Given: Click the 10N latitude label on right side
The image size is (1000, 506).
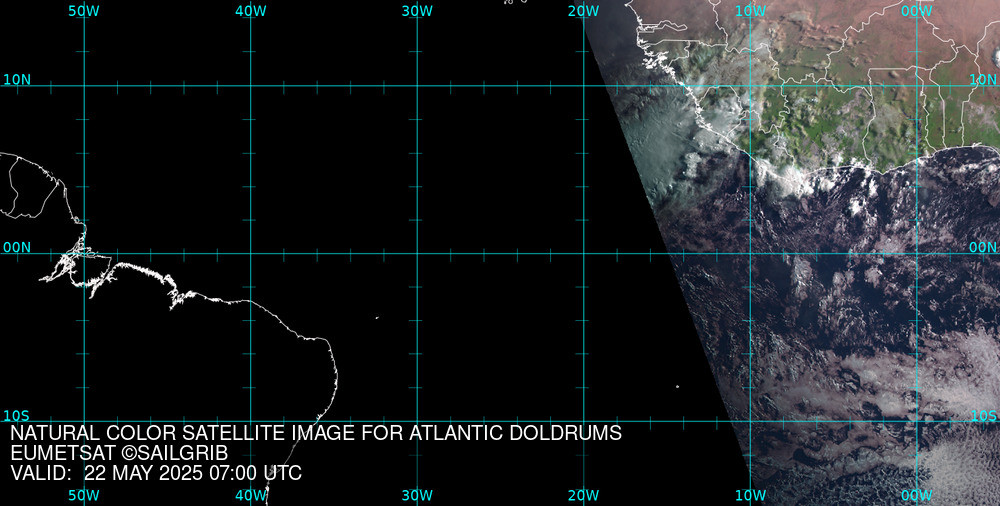Looking at the screenshot, I should tap(983, 80).
